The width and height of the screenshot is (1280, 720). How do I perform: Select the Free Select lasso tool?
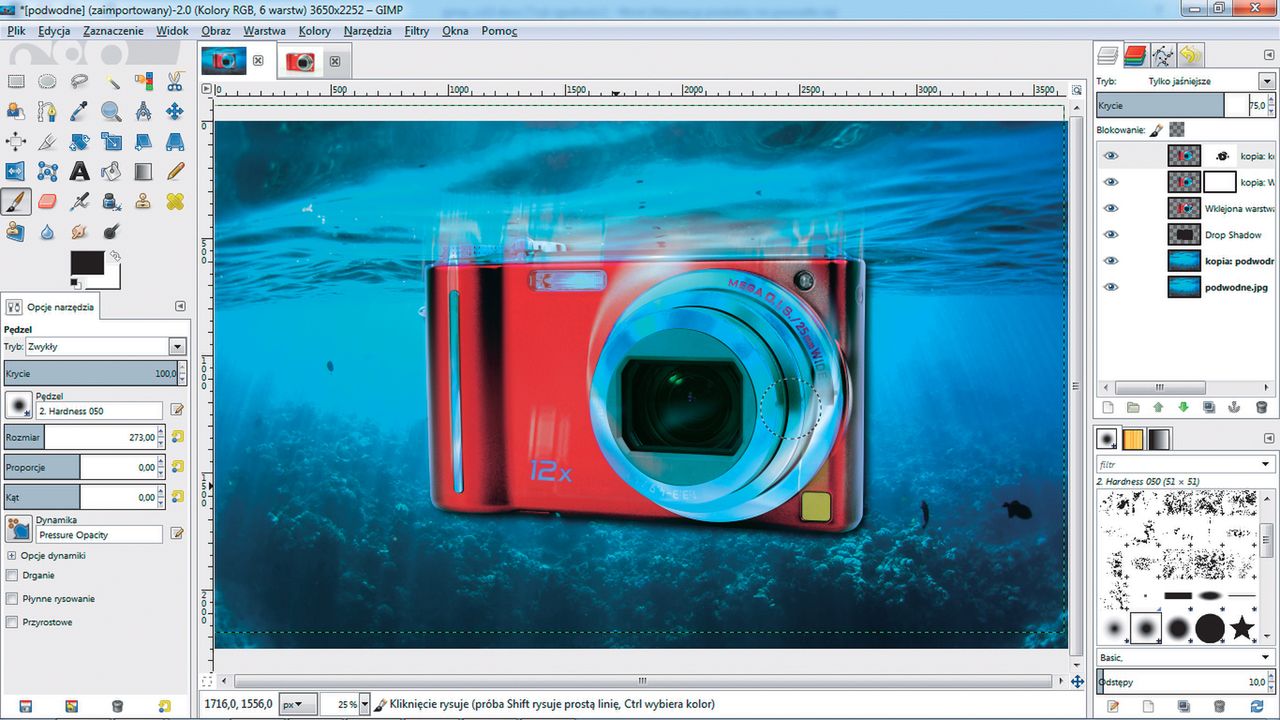click(79, 81)
